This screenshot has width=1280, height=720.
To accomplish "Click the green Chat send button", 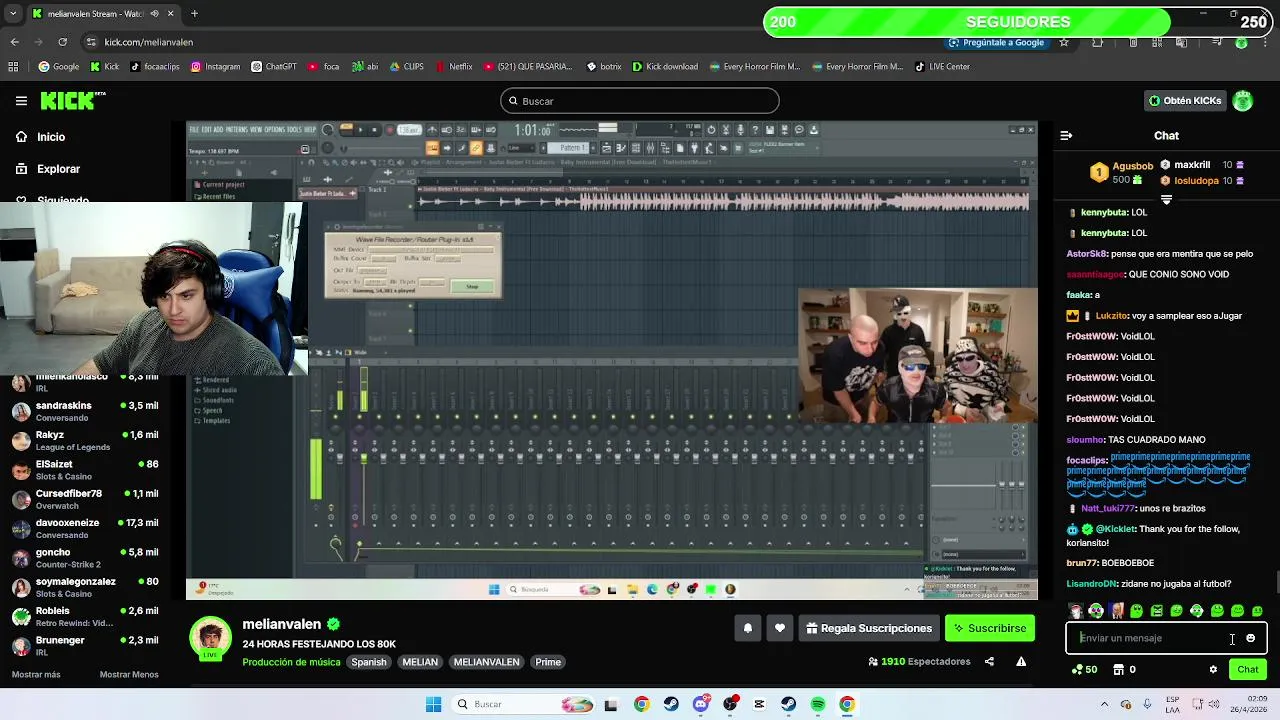I will (x=1248, y=670).
